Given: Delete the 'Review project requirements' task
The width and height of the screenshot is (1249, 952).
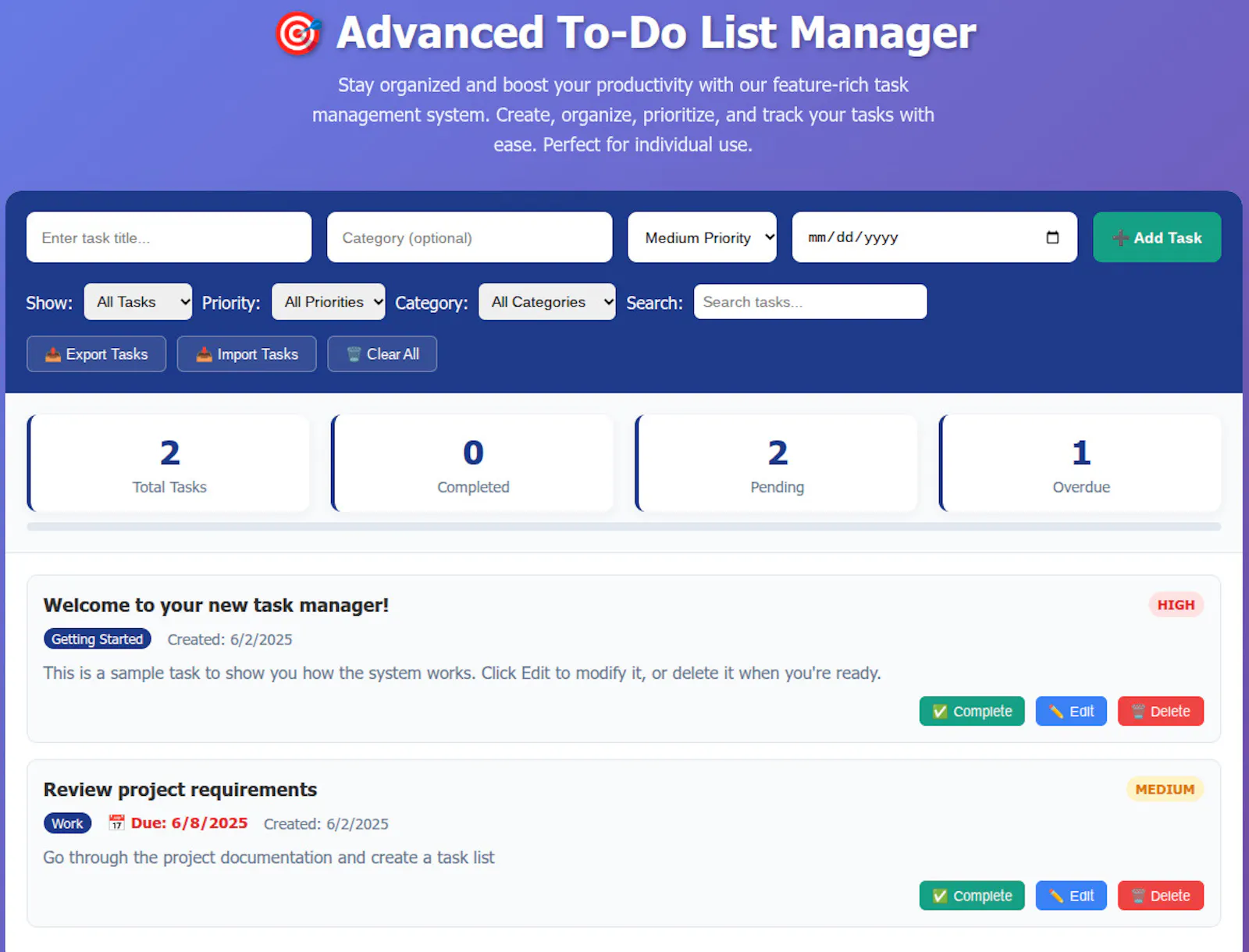Looking at the screenshot, I should pyautogui.click(x=1161, y=895).
